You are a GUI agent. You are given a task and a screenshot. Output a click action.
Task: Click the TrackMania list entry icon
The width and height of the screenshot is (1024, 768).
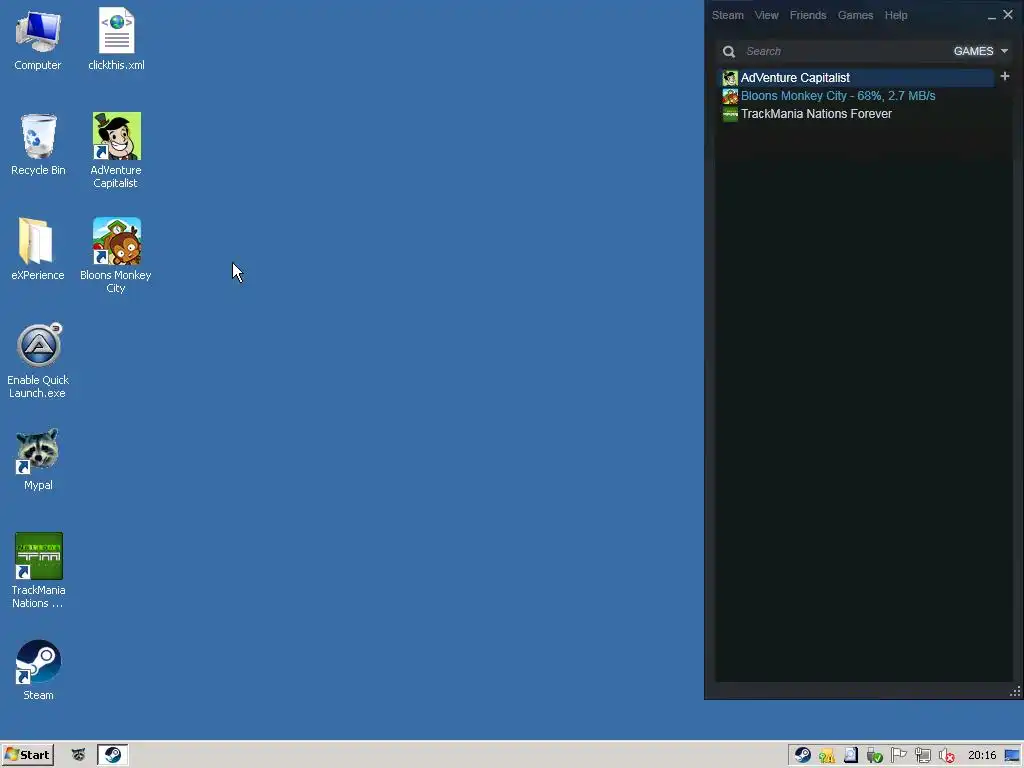(730, 114)
